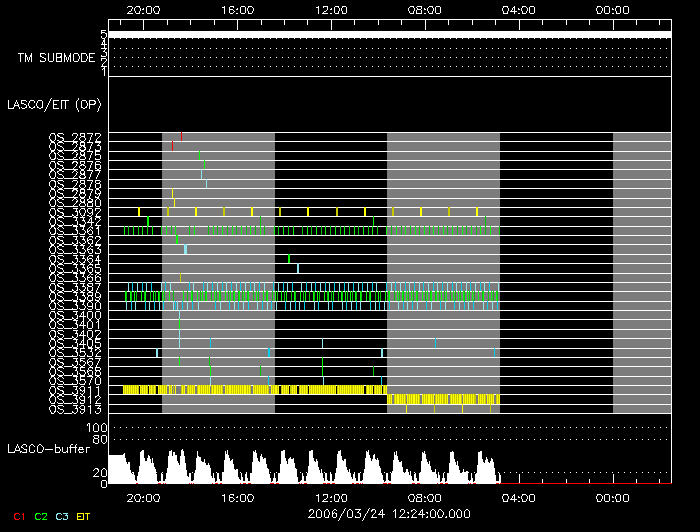This screenshot has width=700, height=532.
Task: Click the OS_3913 row label
Action: (x=75, y=409)
